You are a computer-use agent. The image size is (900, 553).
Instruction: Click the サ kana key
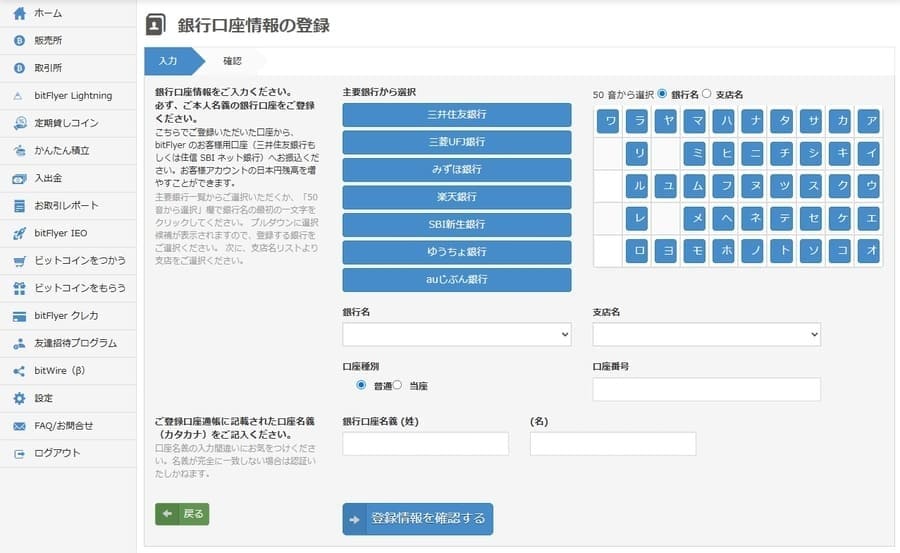point(811,121)
